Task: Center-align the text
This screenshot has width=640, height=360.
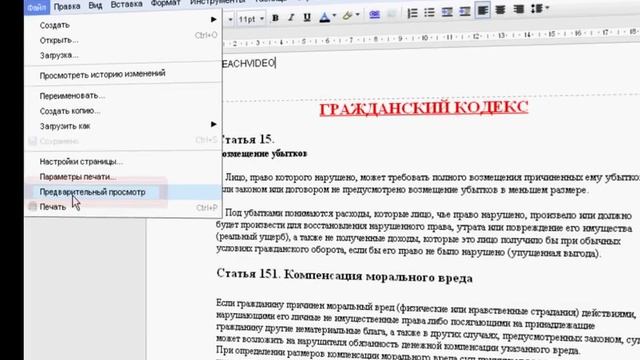Action: tap(500, 10)
